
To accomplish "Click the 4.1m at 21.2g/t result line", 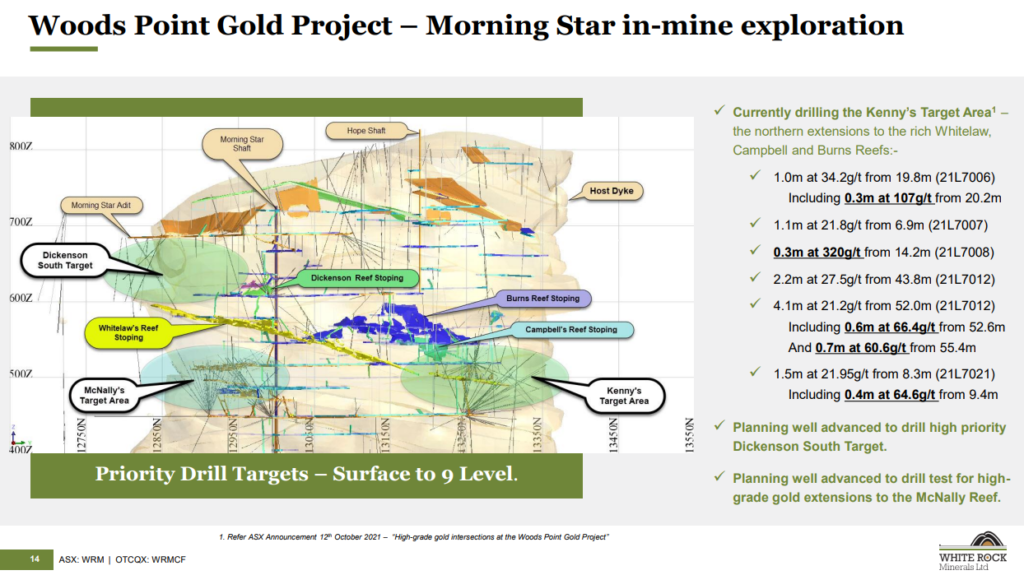I will [x=884, y=306].
